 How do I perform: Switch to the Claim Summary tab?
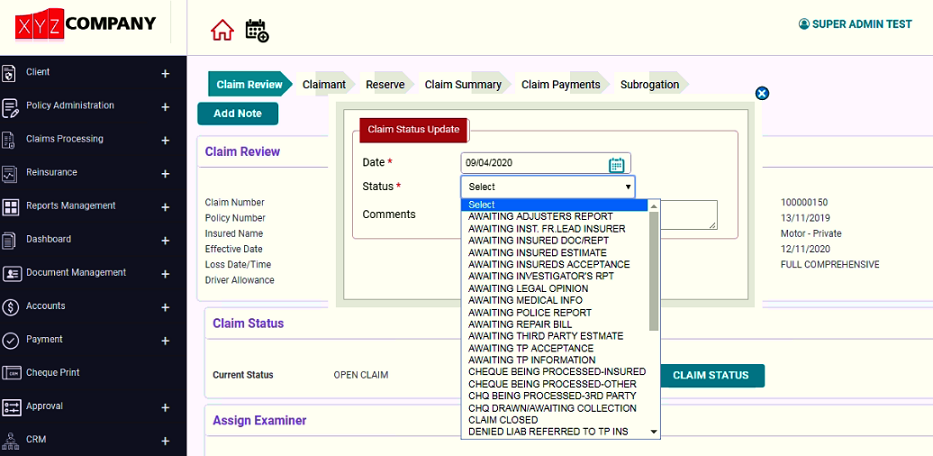coord(463,85)
